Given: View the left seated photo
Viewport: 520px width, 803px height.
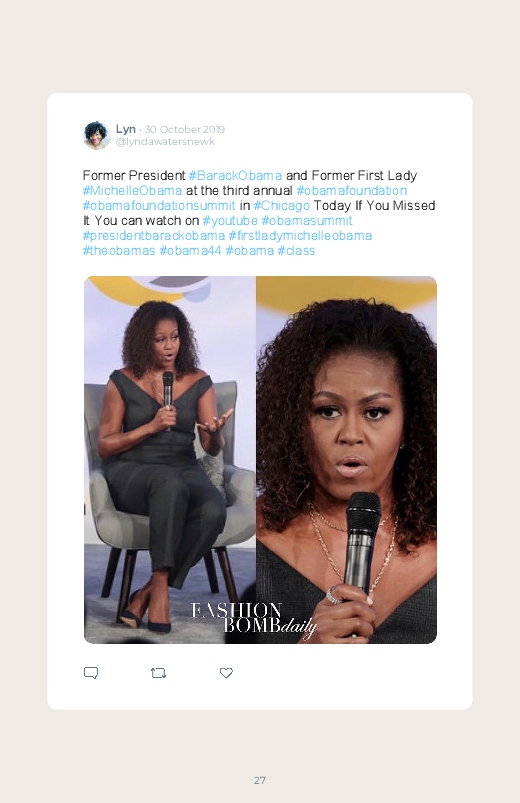Looking at the screenshot, I should (170, 460).
